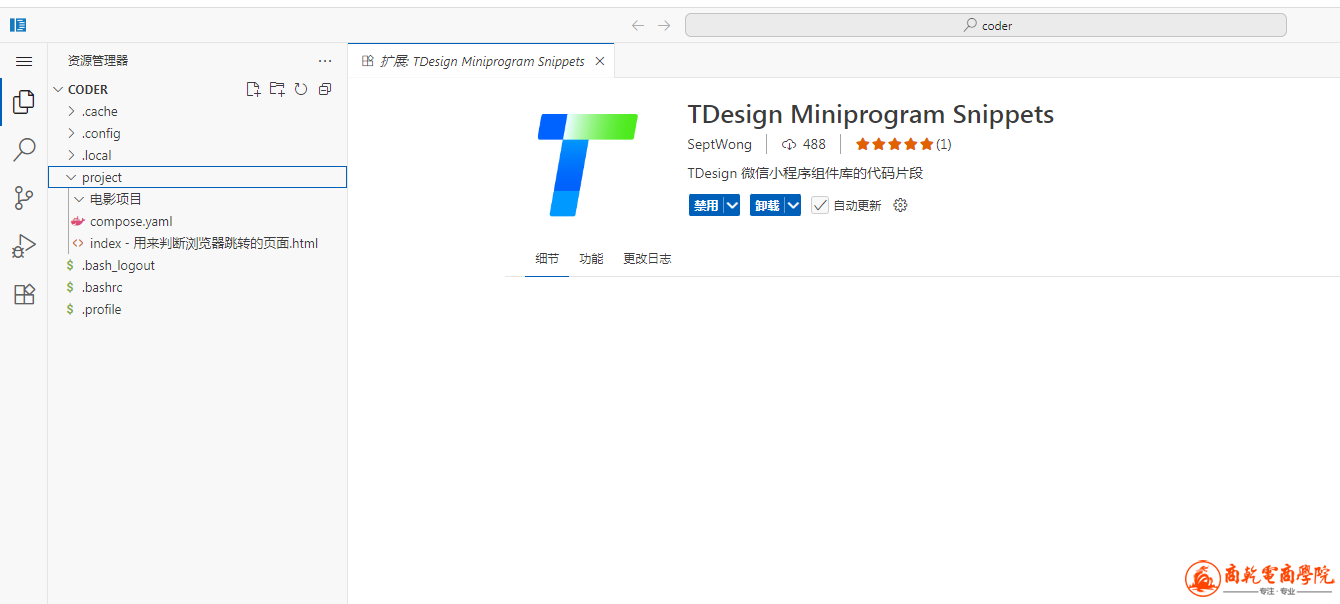This screenshot has height=604, width=1340.
Task: Open the Search view icon
Action: [24, 150]
